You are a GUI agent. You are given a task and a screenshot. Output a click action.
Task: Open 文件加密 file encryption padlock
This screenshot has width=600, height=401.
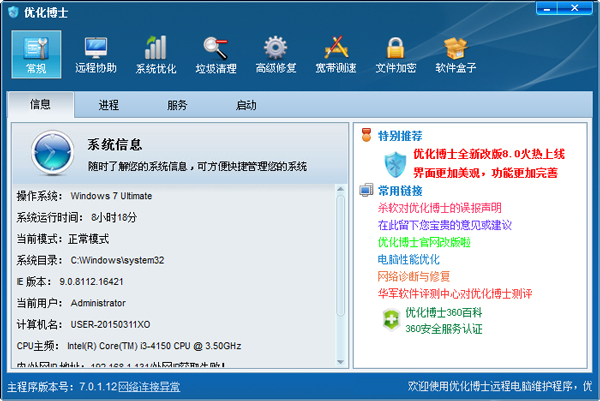[x=395, y=54]
